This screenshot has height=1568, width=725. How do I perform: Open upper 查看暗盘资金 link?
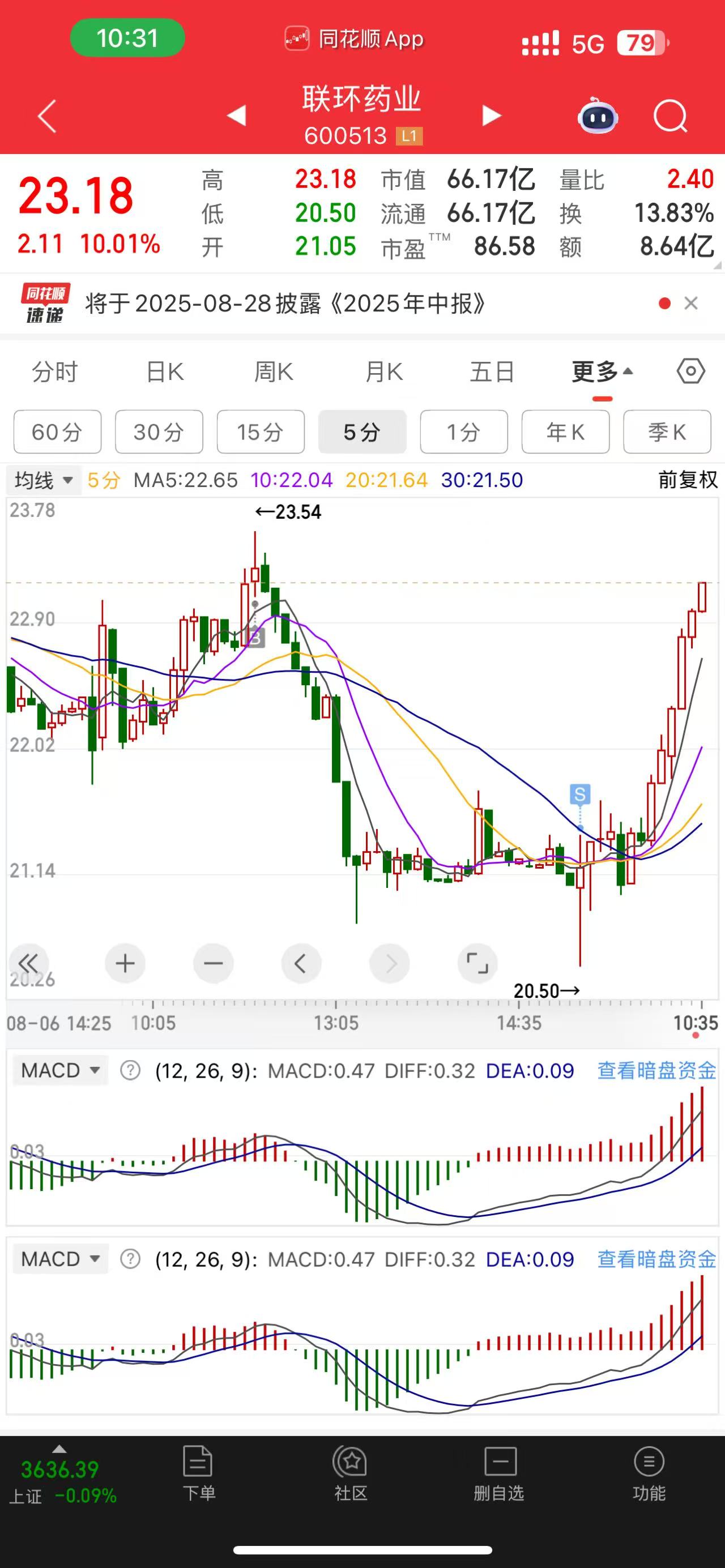coord(657,1070)
